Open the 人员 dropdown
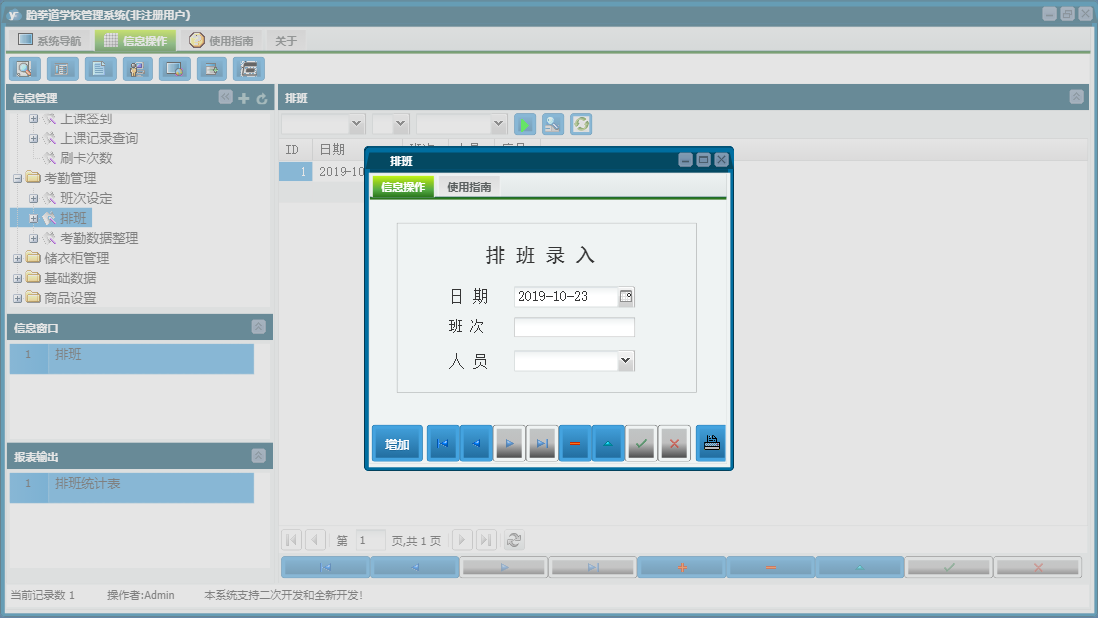 point(625,361)
